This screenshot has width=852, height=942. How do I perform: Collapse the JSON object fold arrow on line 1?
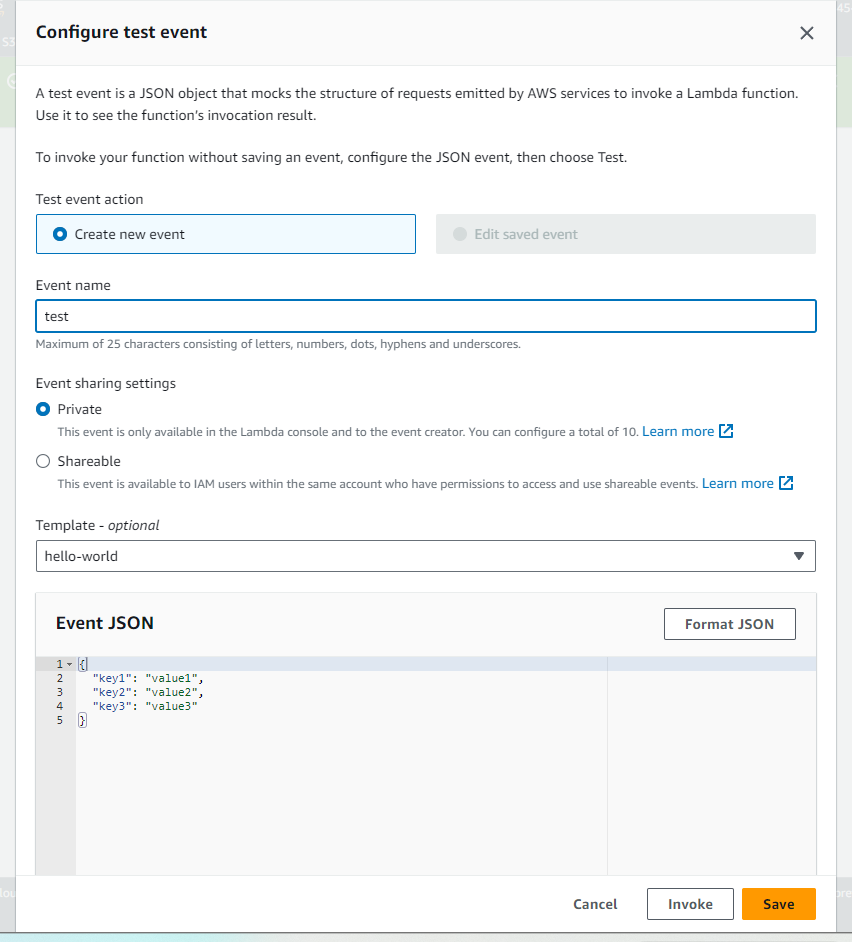click(x=69, y=664)
